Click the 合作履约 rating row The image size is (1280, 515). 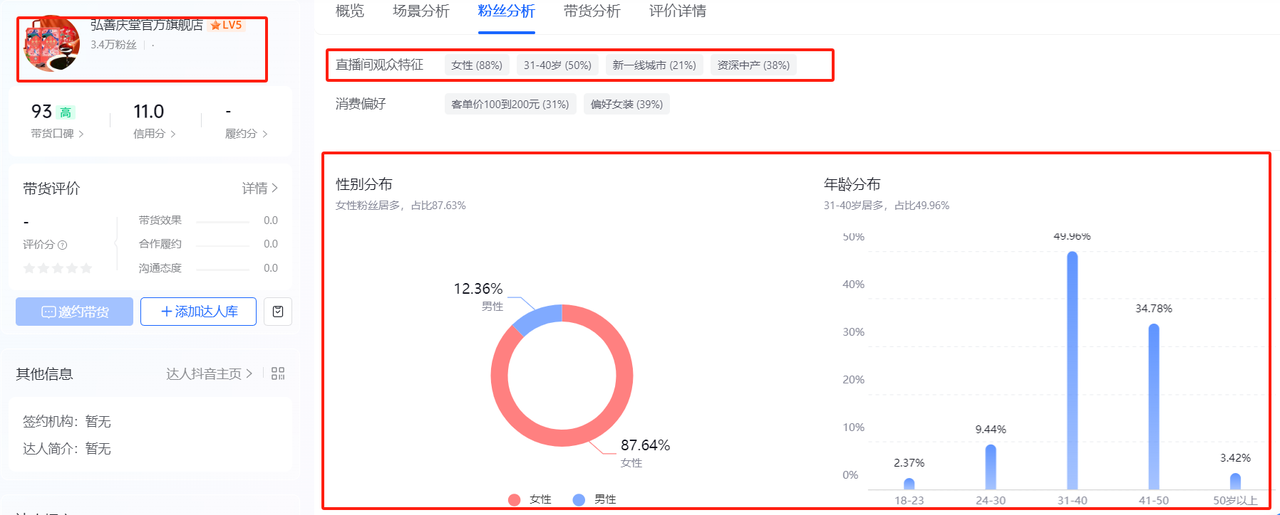coord(208,244)
